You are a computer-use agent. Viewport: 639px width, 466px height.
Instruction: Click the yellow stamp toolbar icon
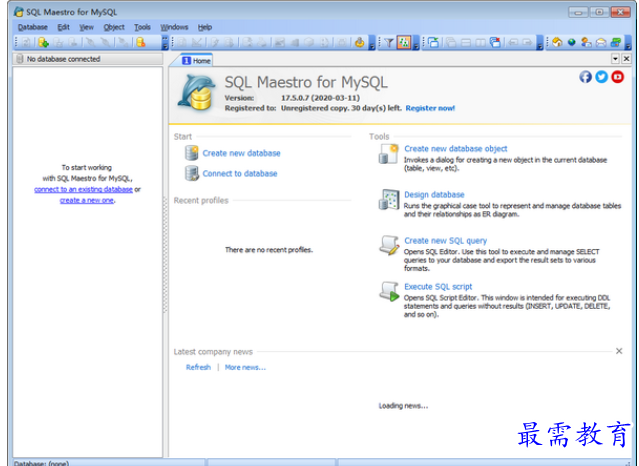tap(359, 42)
